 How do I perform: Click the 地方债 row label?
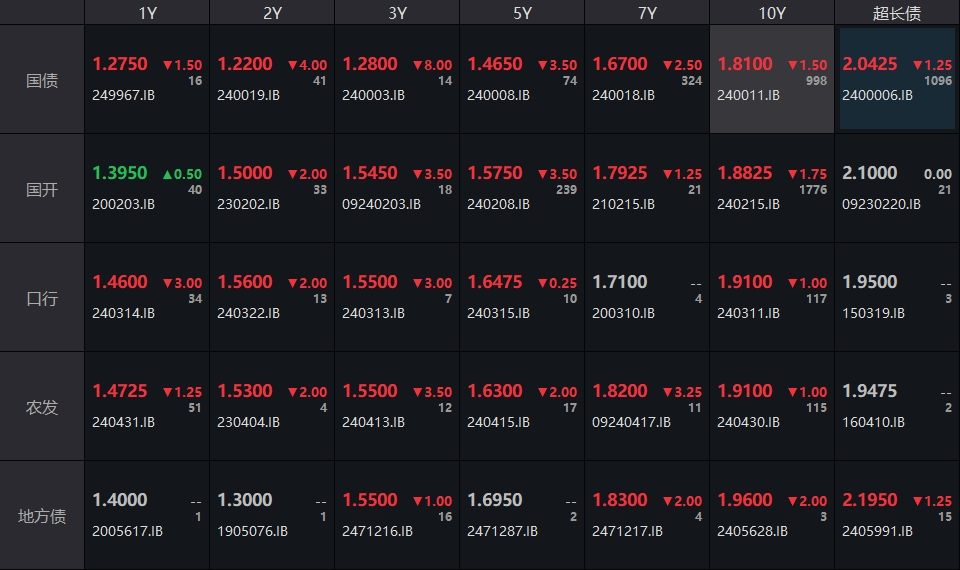point(42,516)
